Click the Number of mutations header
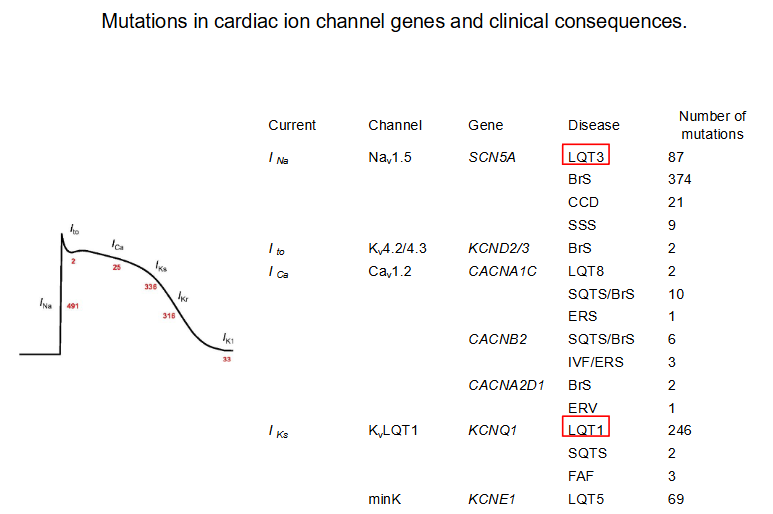Screen dimensions: 773x514 pos(712,125)
